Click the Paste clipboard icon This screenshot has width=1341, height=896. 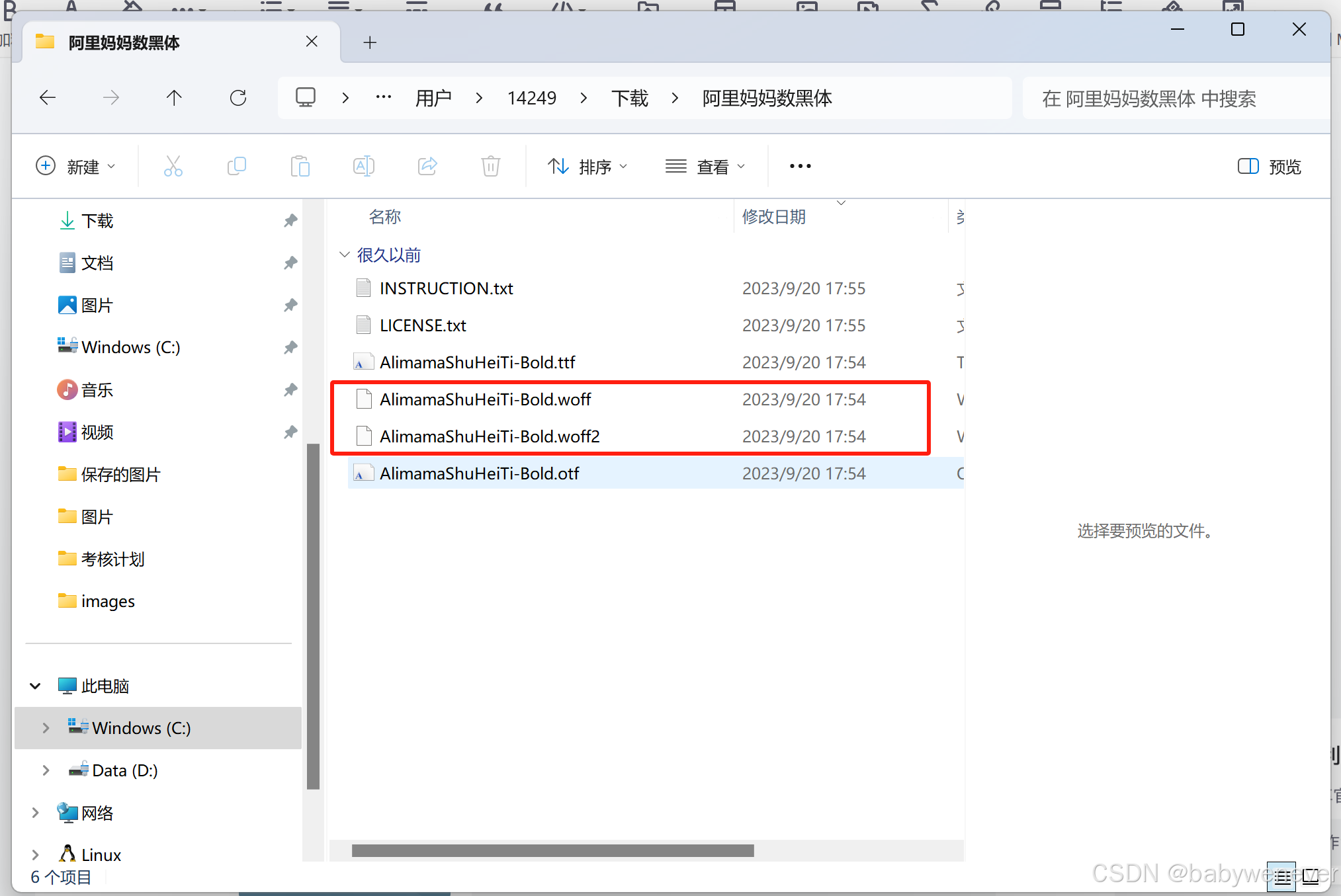tap(300, 166)
